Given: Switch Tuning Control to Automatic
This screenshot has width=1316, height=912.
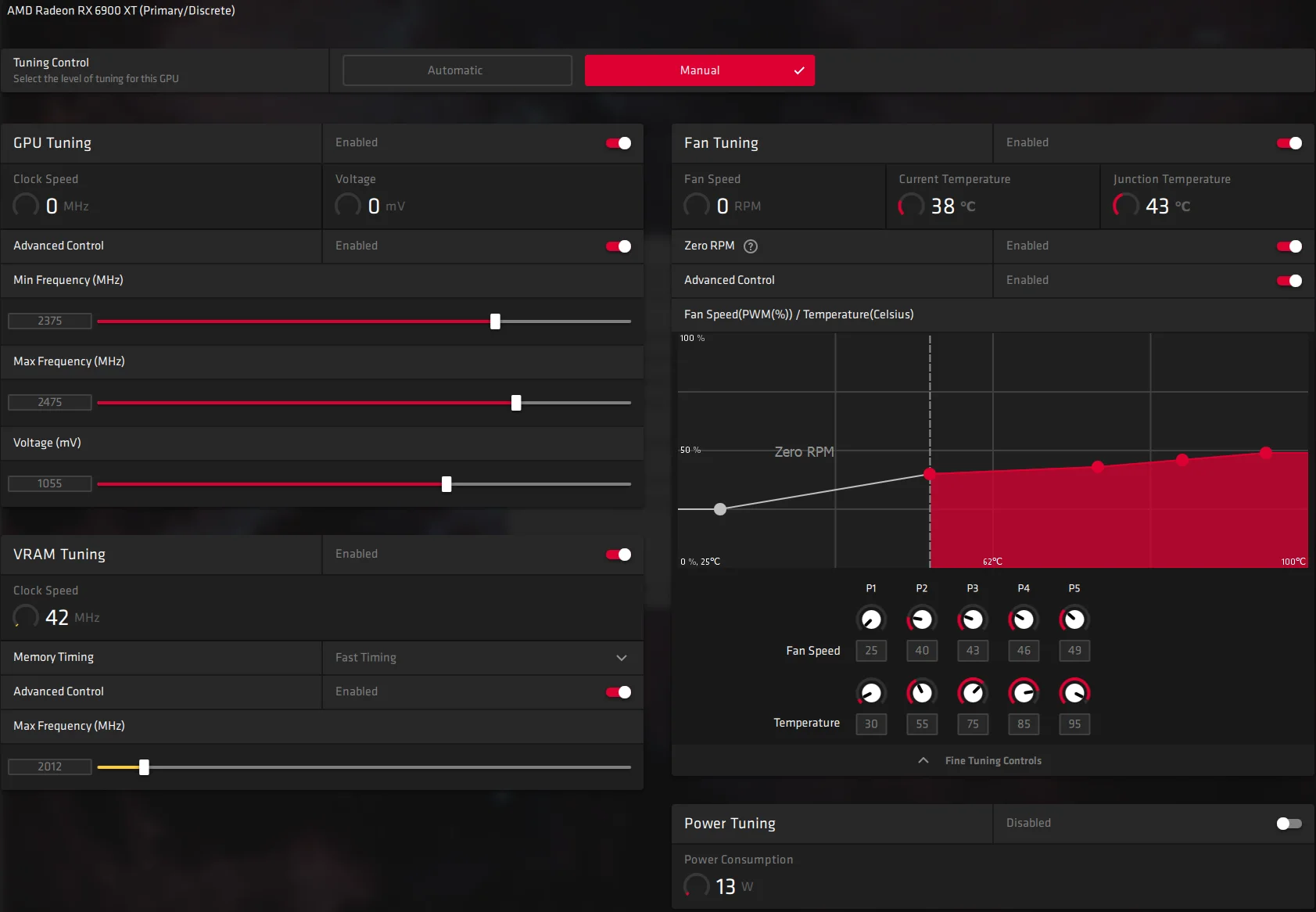Looking at the screenshot, I should (x=457, y=70).
